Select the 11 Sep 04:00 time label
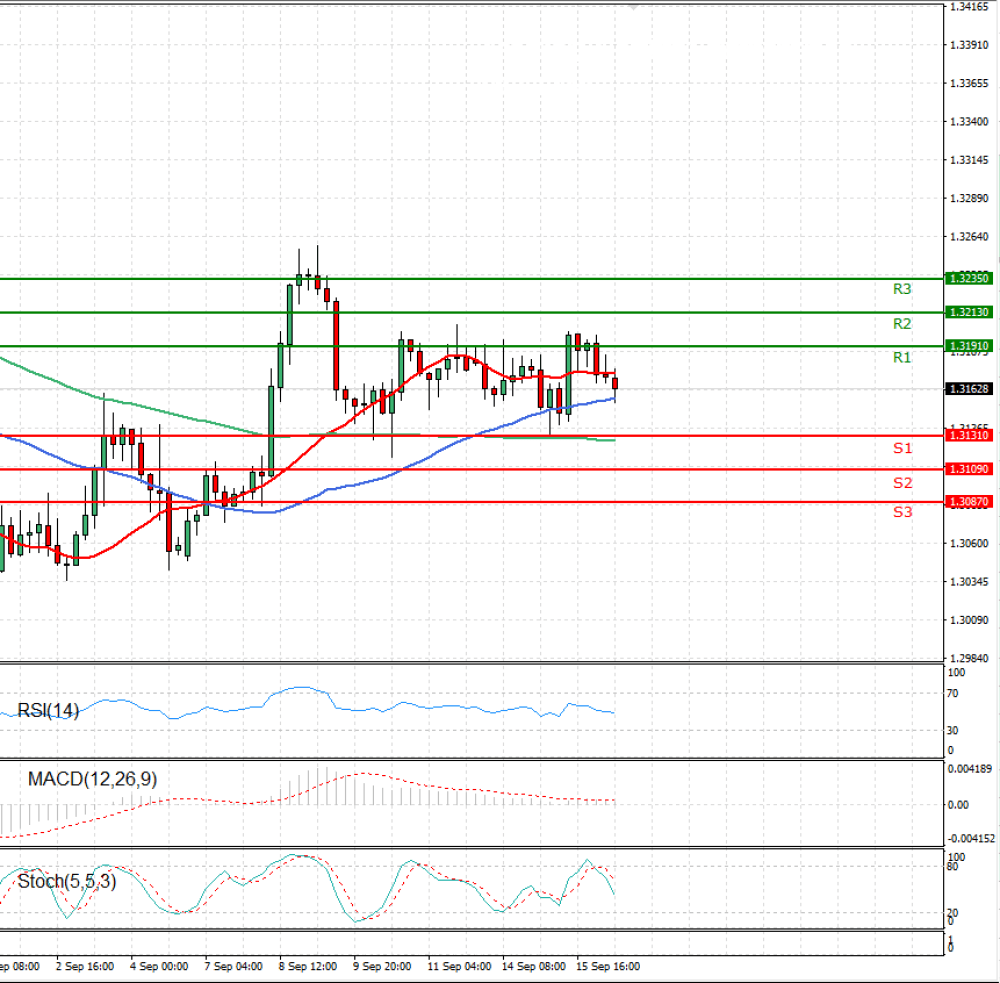 point(459,966)
